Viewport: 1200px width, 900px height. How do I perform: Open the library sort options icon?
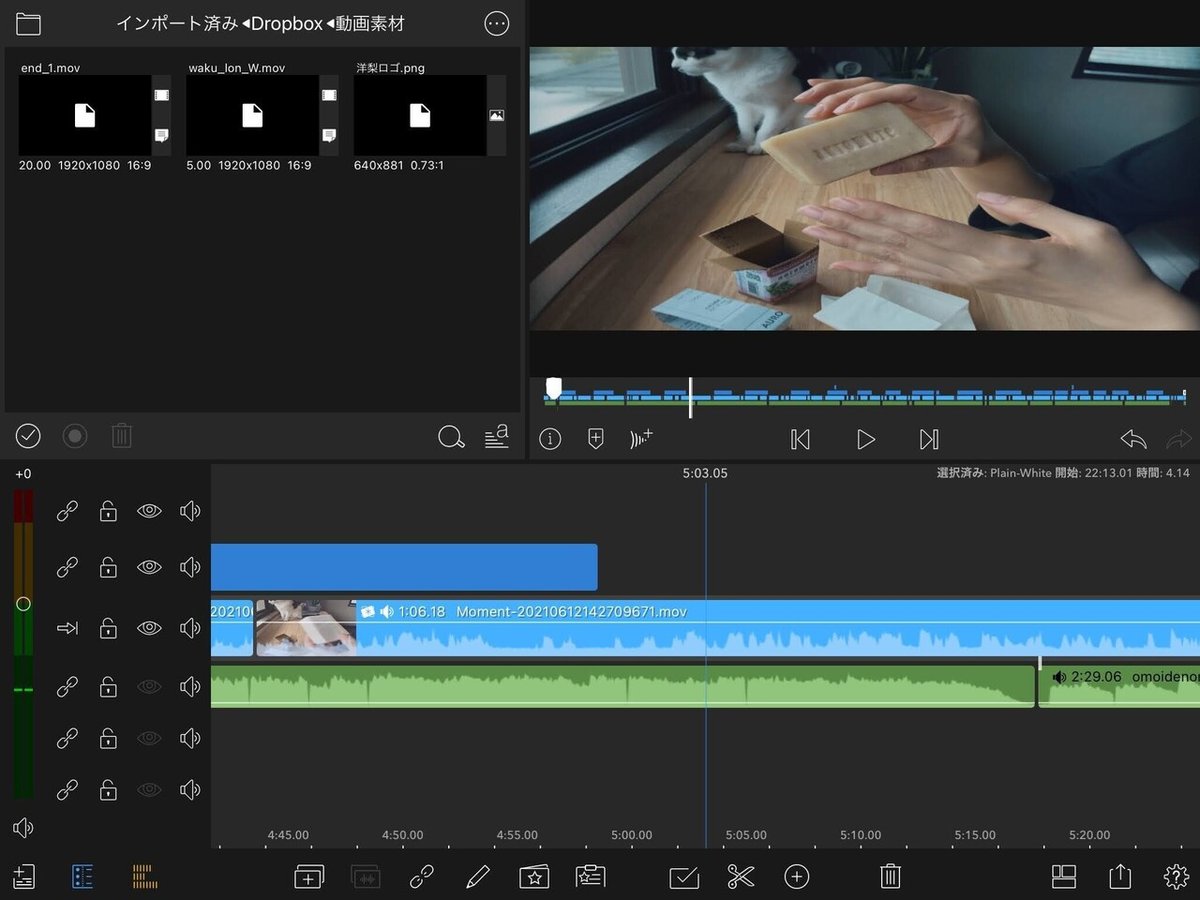[497, 436]
